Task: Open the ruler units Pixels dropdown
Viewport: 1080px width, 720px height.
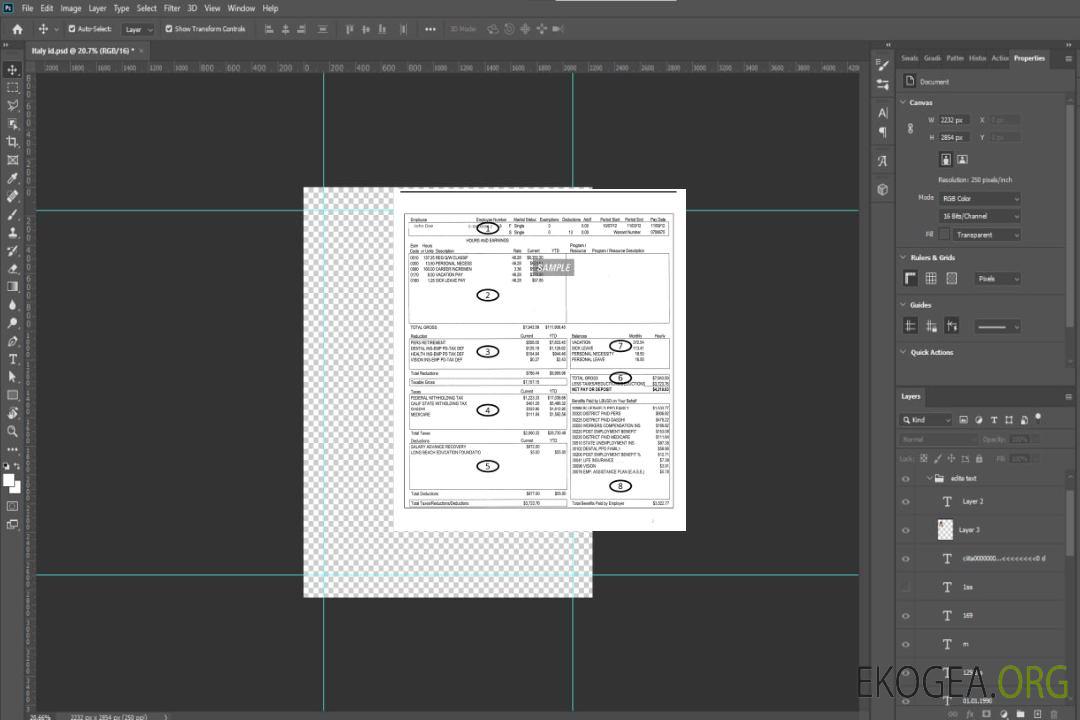Action: (998, 278)
